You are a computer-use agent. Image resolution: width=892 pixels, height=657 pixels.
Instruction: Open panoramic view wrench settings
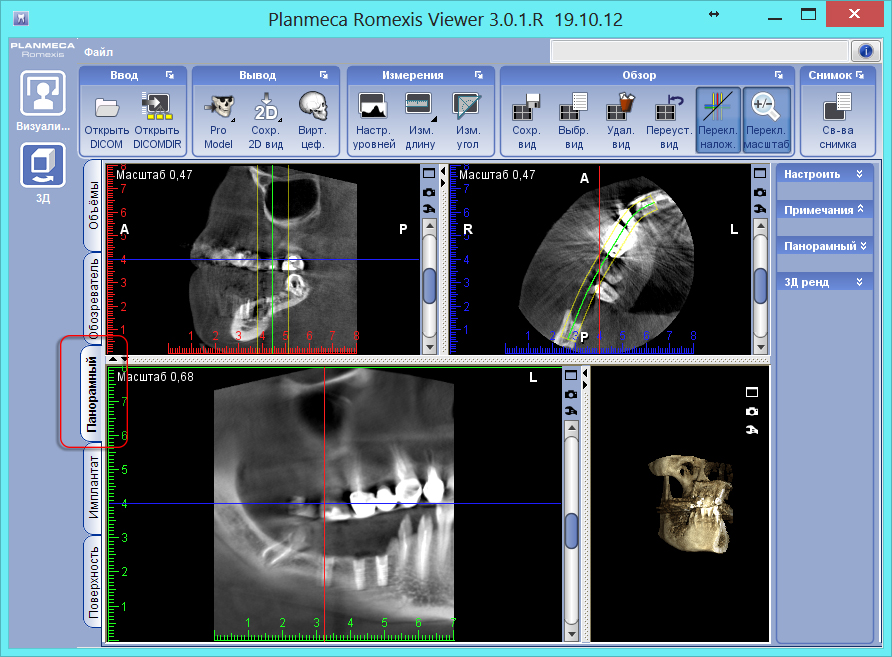(x=571, y=411)
